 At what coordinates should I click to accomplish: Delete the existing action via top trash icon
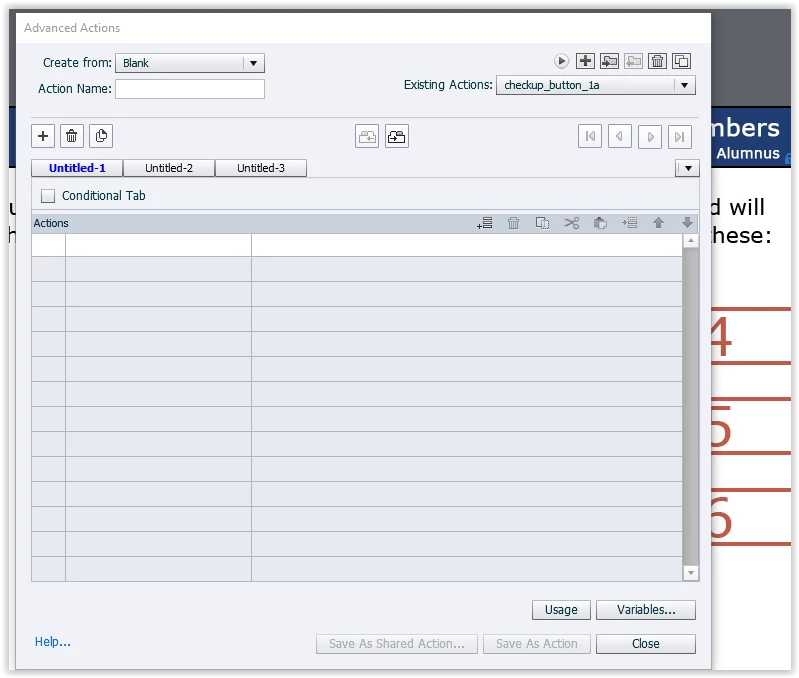tap(657, 61)
